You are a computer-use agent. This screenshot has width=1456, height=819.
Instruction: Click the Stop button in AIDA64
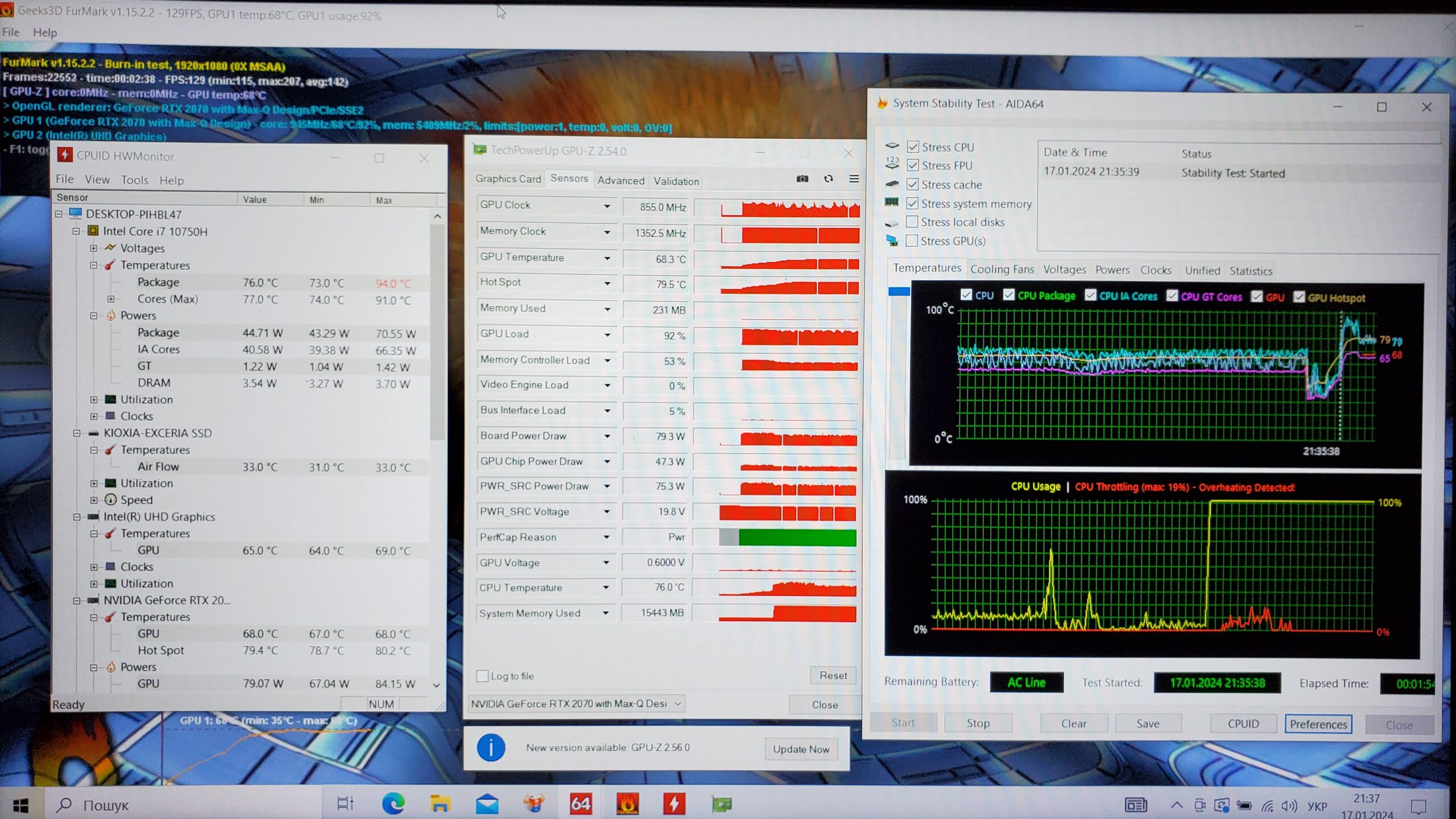click(x=978, y=723)
